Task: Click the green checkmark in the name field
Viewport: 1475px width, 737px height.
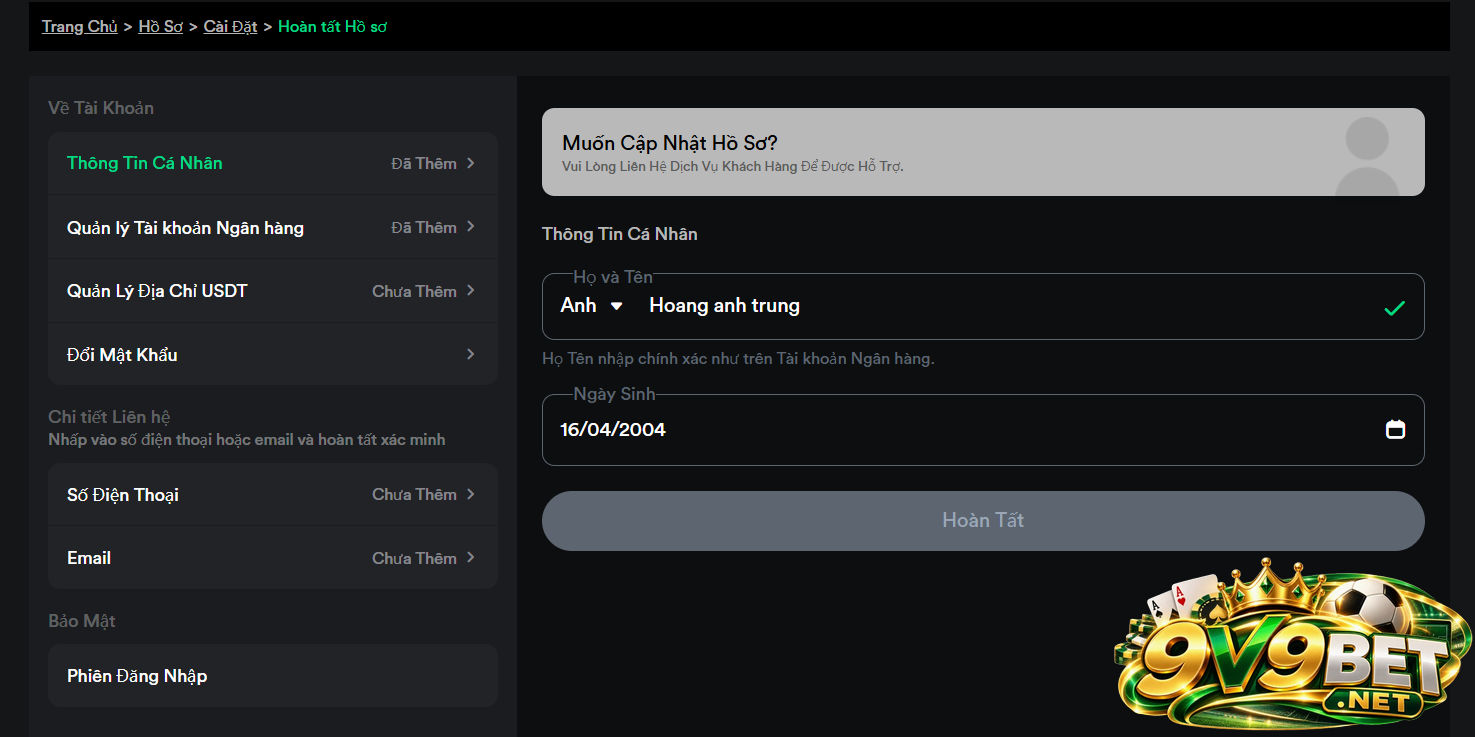Action: pos(1394,308)
